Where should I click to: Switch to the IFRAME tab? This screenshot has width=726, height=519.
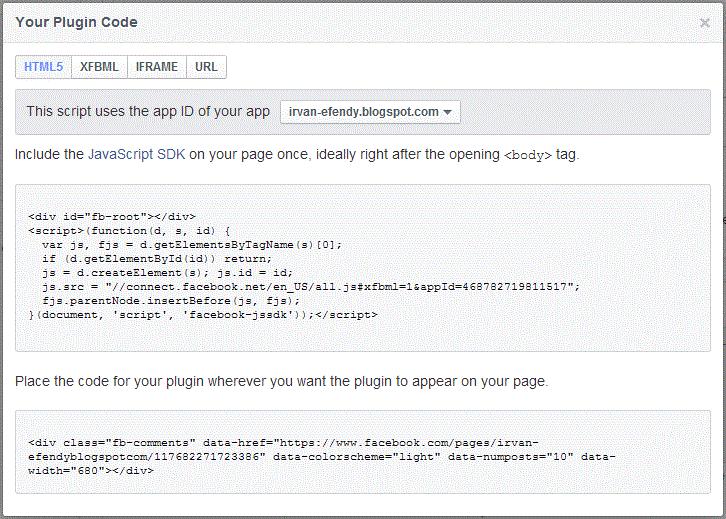pyautogui.click(x=156, y=67)
